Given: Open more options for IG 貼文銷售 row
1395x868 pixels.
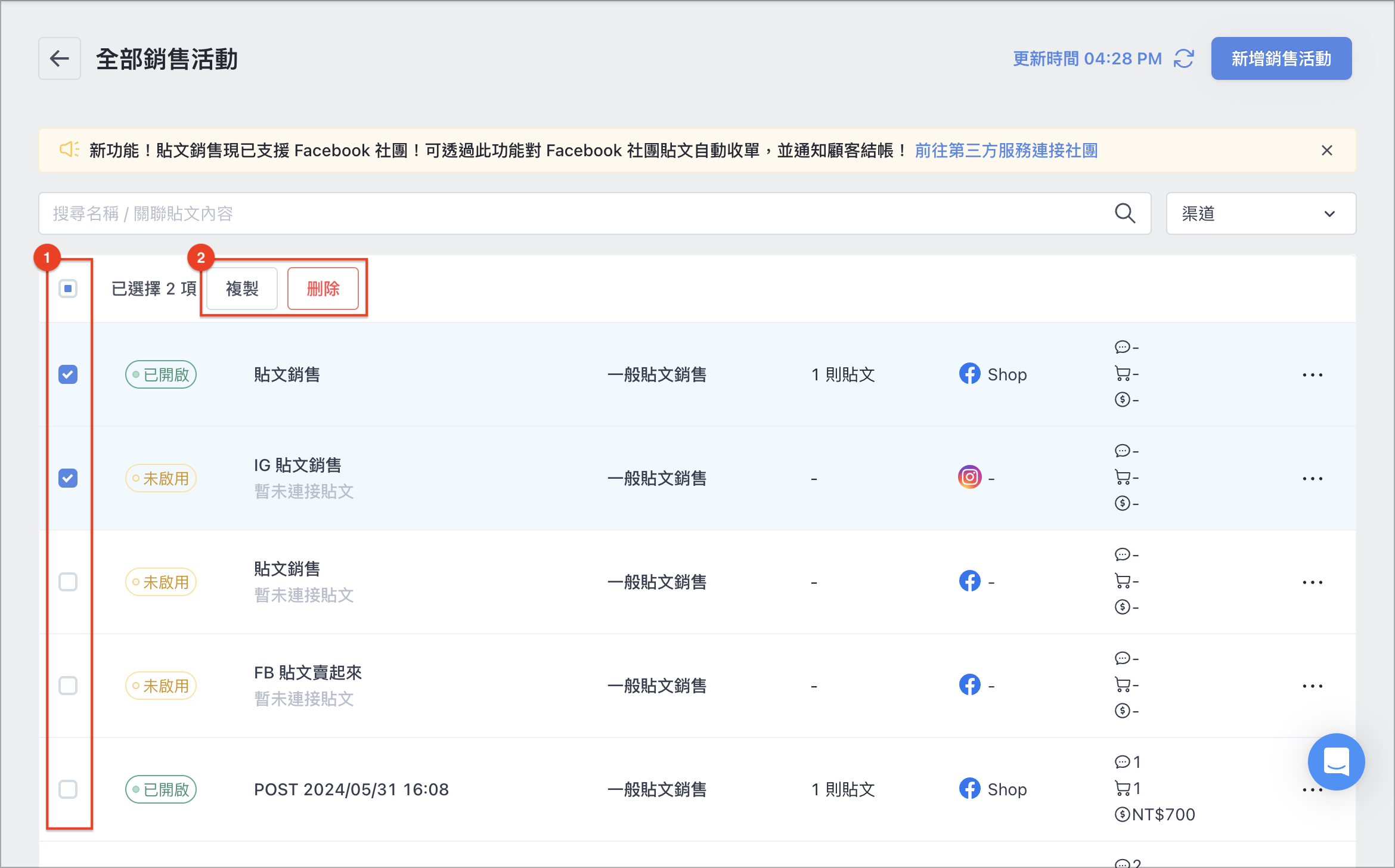Looking at the screenshot, I should point(1312,479).
